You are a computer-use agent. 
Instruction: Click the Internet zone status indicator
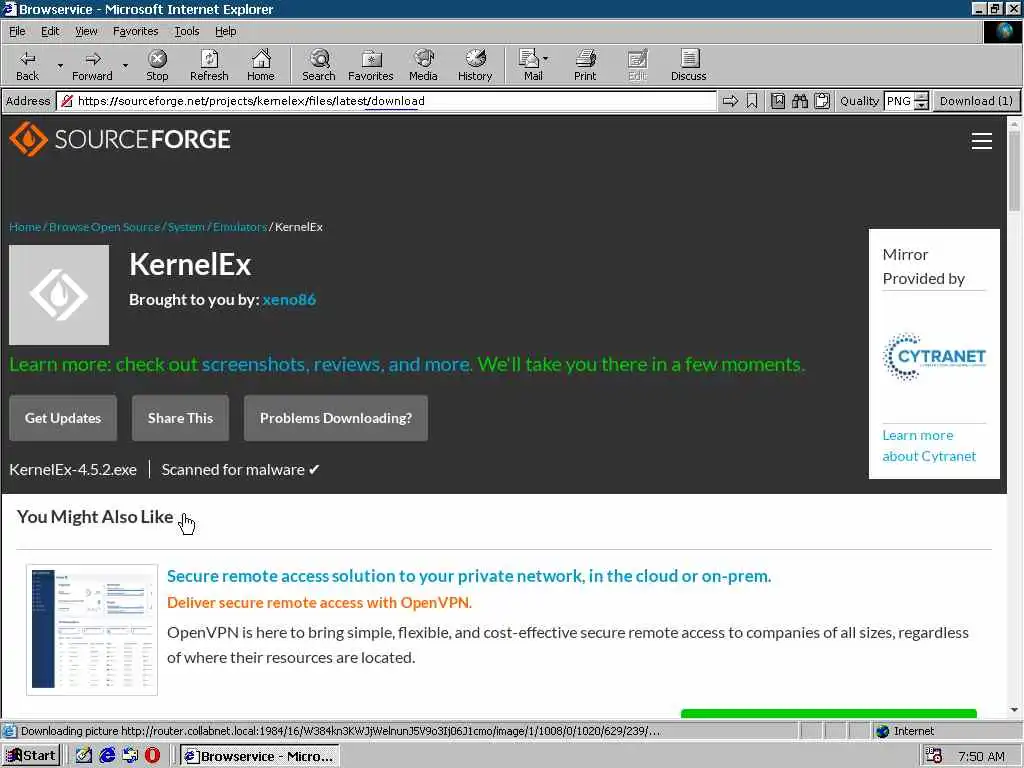[x=905, y=731]
